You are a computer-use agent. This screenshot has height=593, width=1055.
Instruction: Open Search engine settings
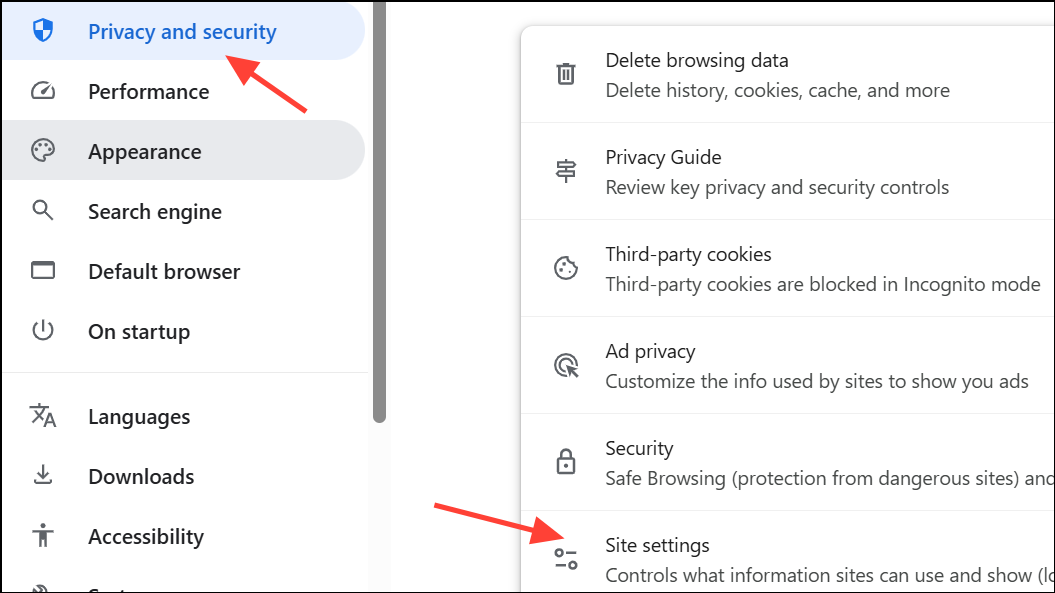[184, 211]
